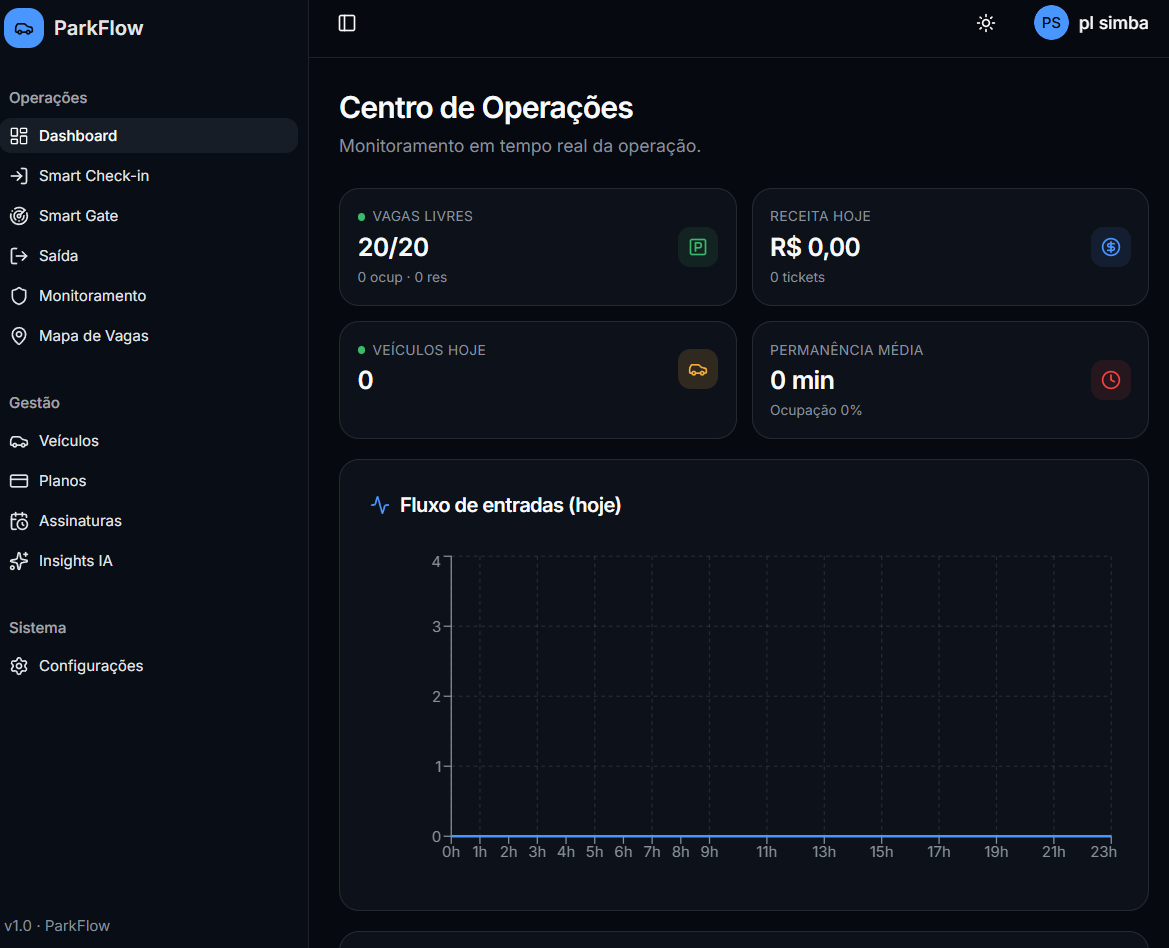
Task: Click the green parking P icon
Action: (x=698, y=247)
